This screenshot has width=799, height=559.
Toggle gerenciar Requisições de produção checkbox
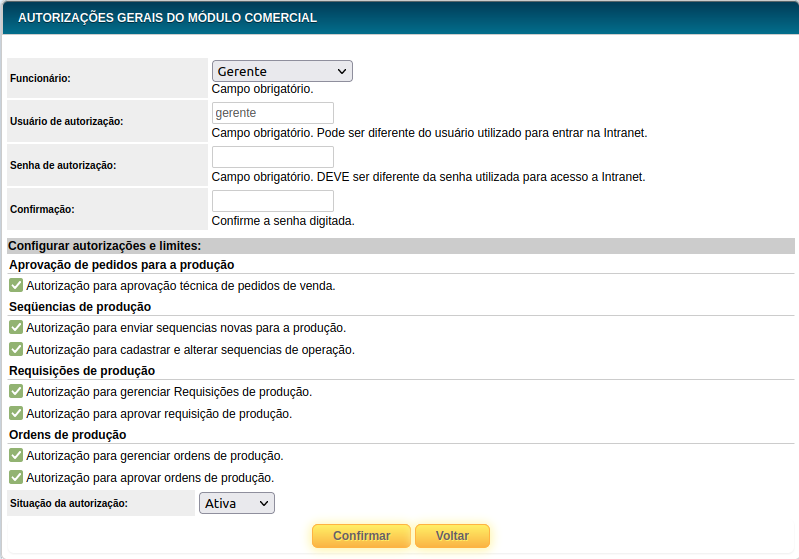click(x=16, y=391)
